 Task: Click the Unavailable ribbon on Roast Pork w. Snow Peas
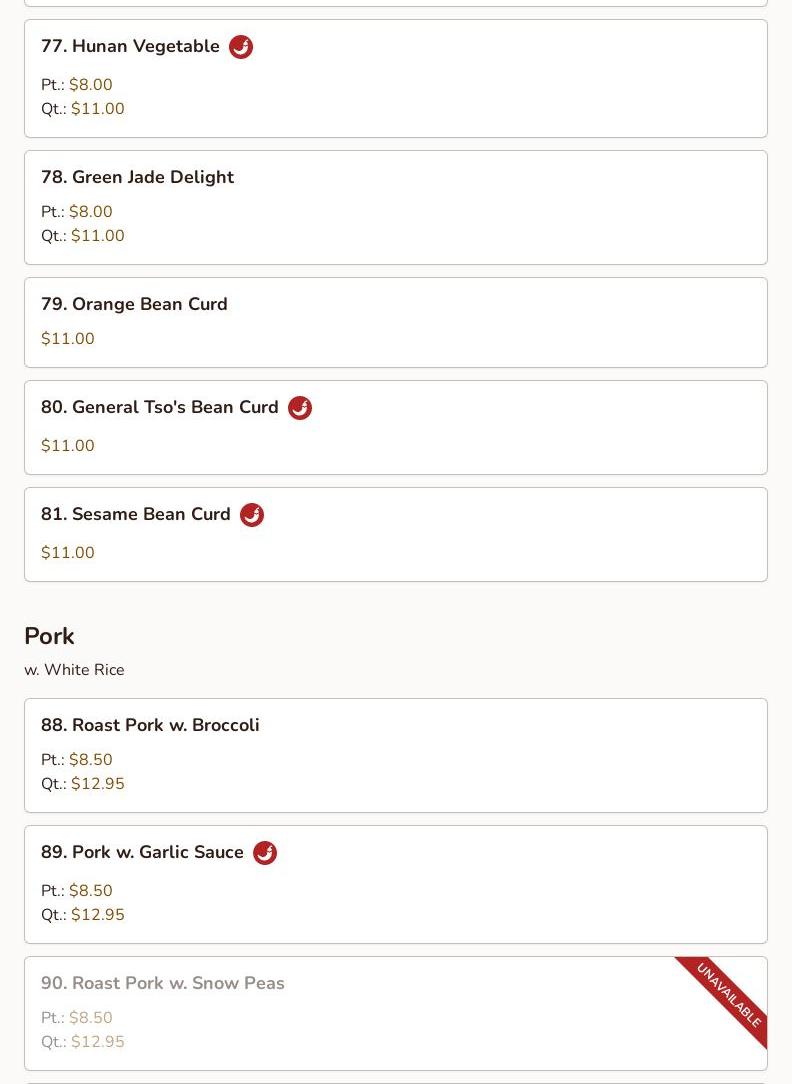coord(728,996)
